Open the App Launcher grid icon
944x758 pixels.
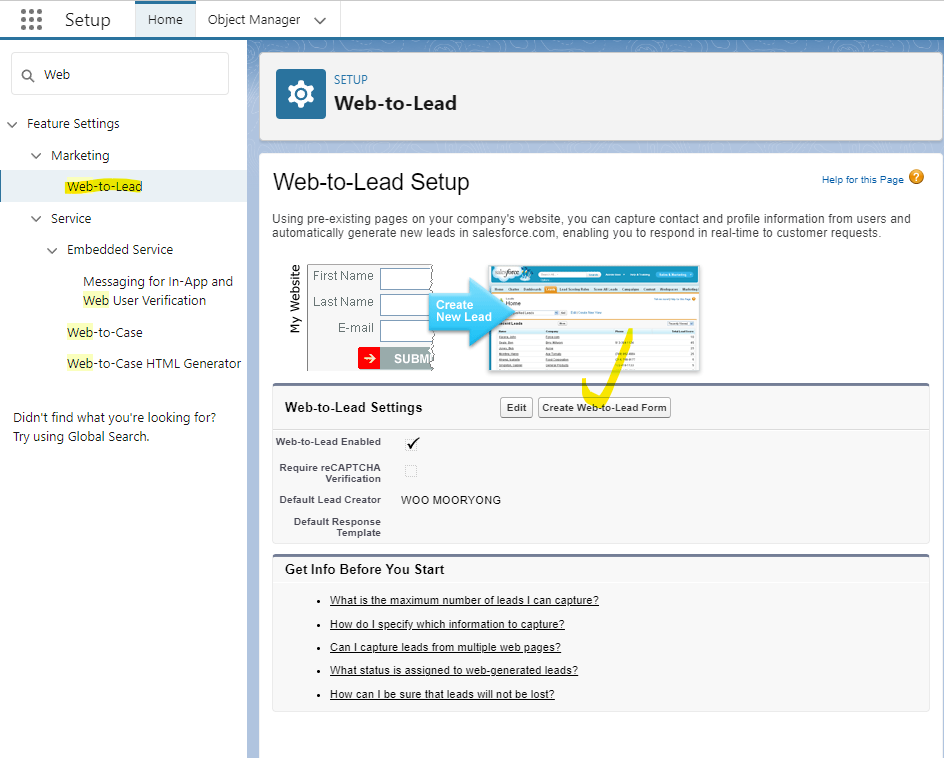(31, 19)
